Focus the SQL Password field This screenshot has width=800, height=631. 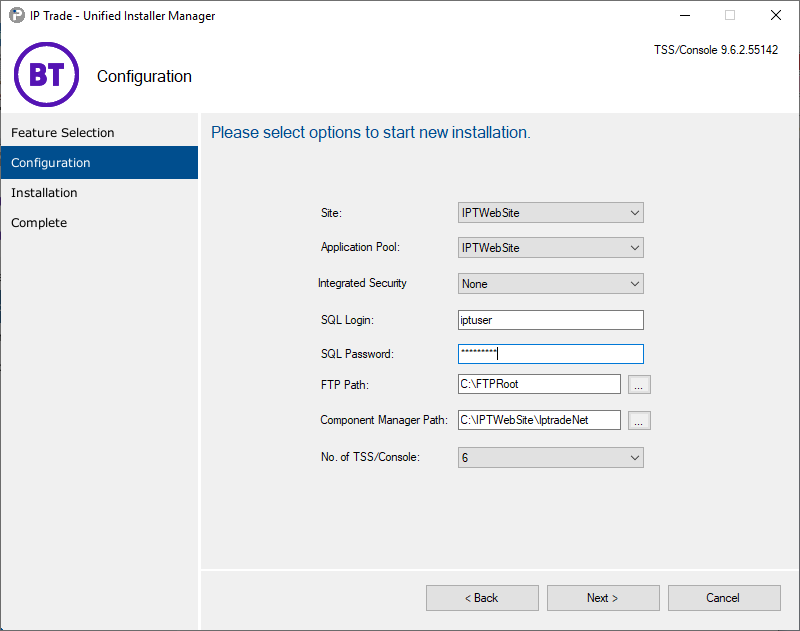point(550,353)
